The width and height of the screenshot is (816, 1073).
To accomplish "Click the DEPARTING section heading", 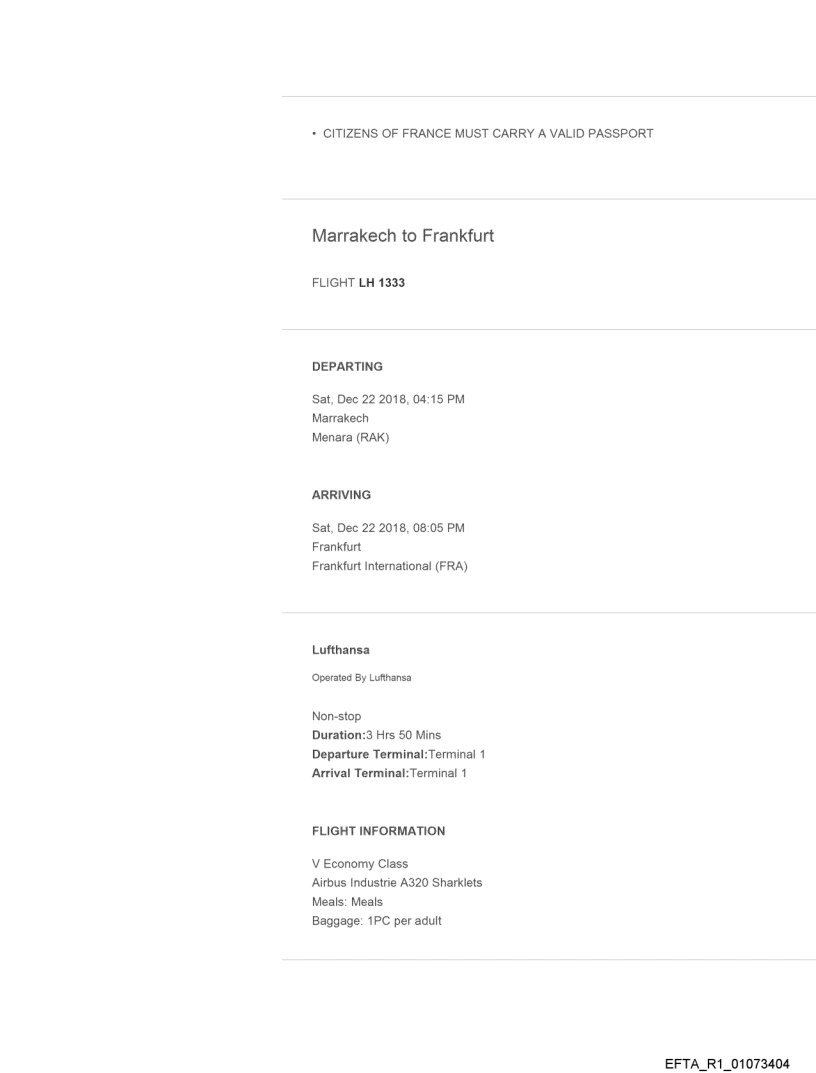I will point(347,367).
